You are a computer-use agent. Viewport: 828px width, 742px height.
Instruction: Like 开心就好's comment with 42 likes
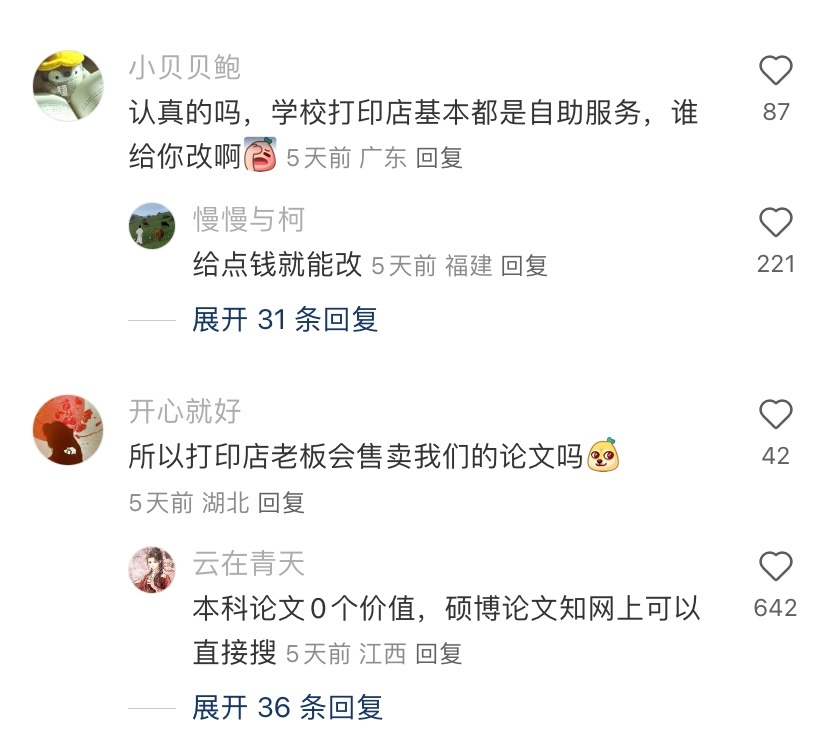775,414
